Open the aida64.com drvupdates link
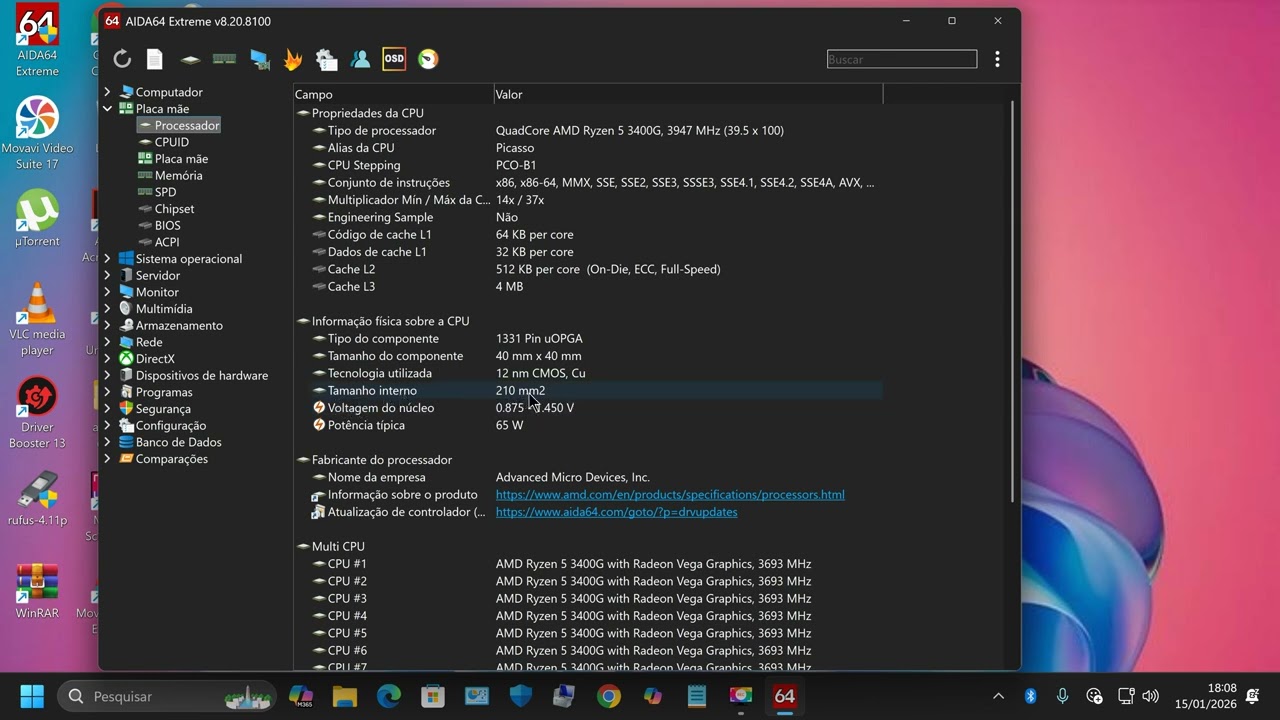The width and height of the screenshot is (1280, 720). click(616, 512)
